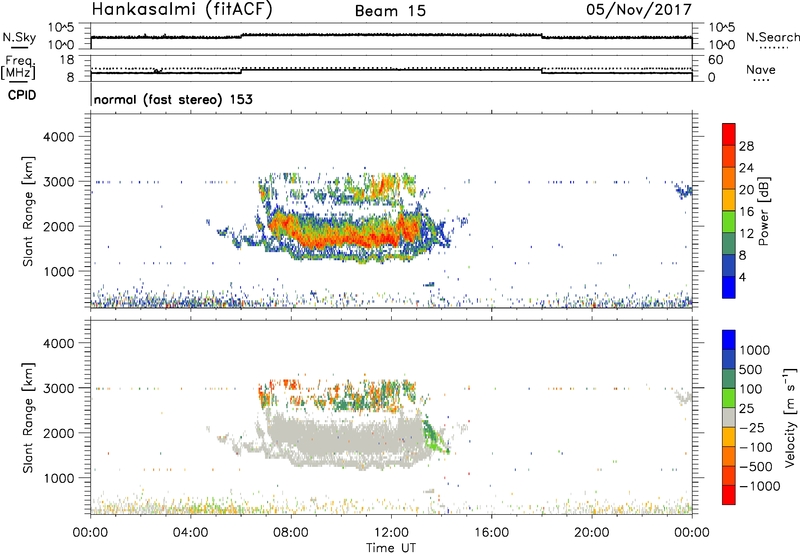Click the 60 tick on Nave axis
800x554 pixels.
pos(716,60)
